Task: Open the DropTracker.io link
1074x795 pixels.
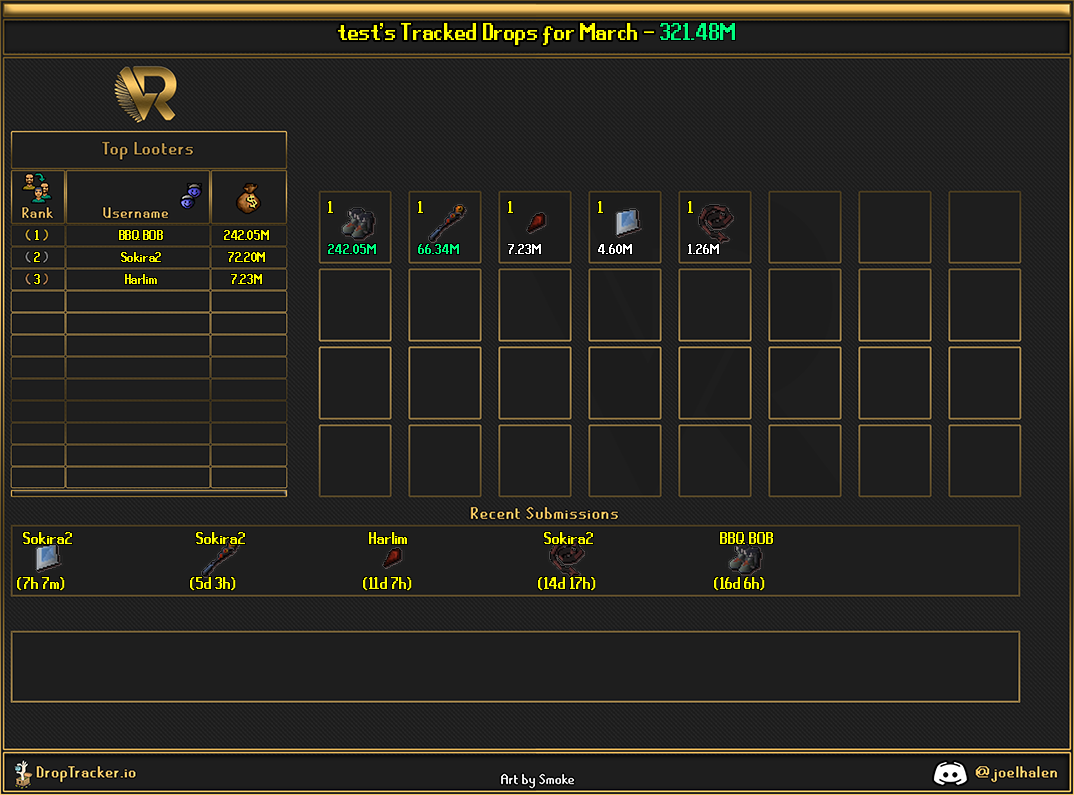Action: click(x=86, y=773)
